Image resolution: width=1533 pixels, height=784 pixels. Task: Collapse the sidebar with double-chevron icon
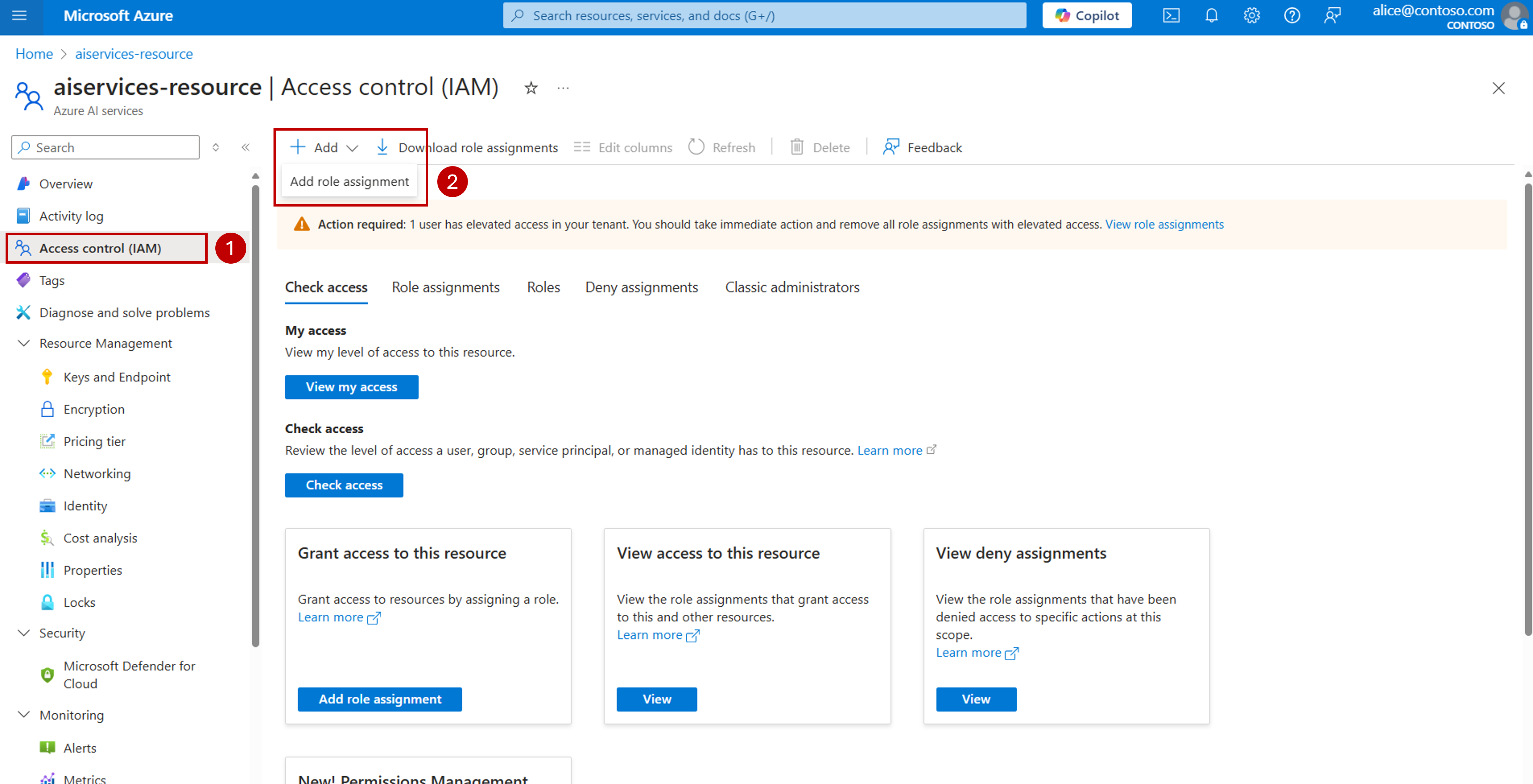(245, 148)
